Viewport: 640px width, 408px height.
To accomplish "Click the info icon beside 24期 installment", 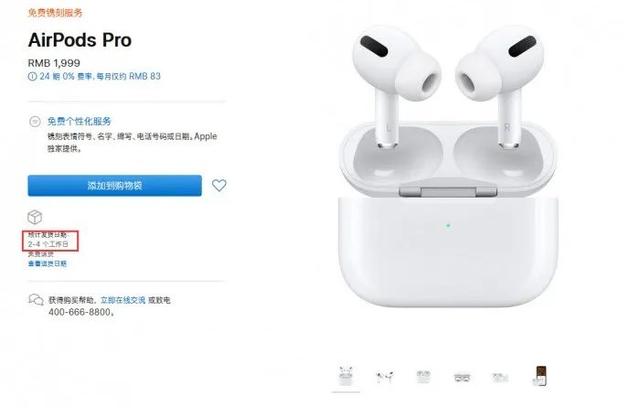I will coord(32,76).
